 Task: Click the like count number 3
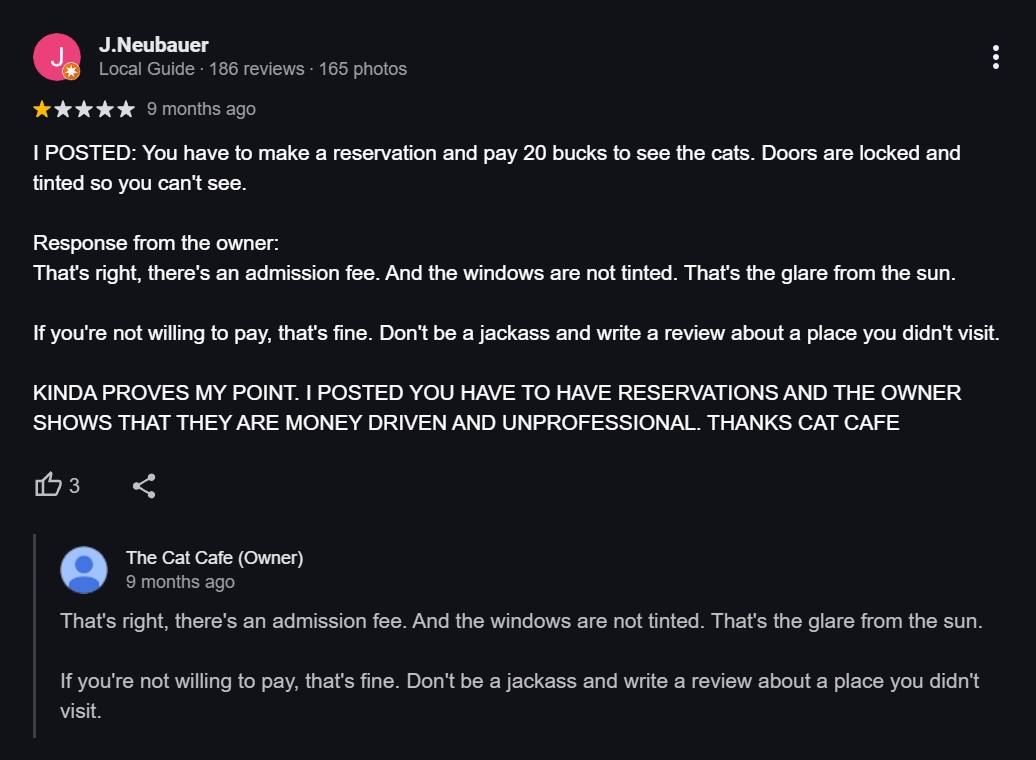coord(74,486)
